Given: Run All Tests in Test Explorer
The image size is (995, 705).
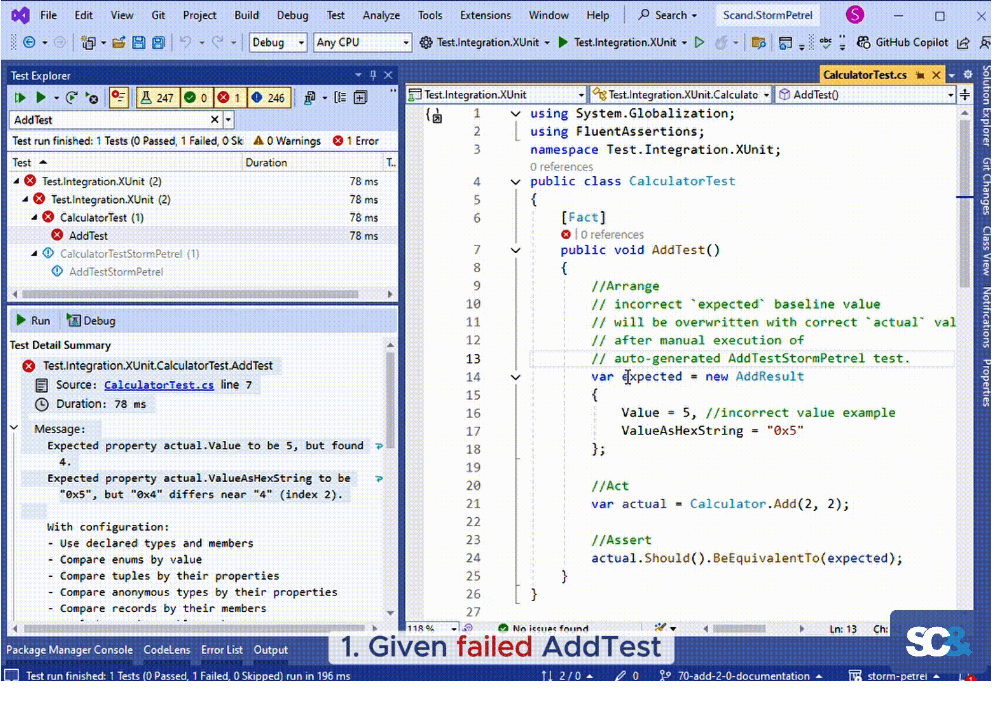Looking at the screenshot, I should 20,98.
